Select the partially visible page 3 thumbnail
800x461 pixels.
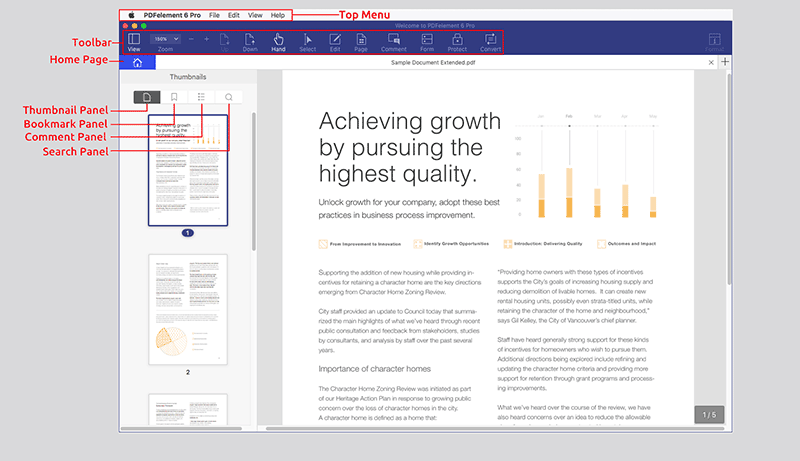pos(188,409)
